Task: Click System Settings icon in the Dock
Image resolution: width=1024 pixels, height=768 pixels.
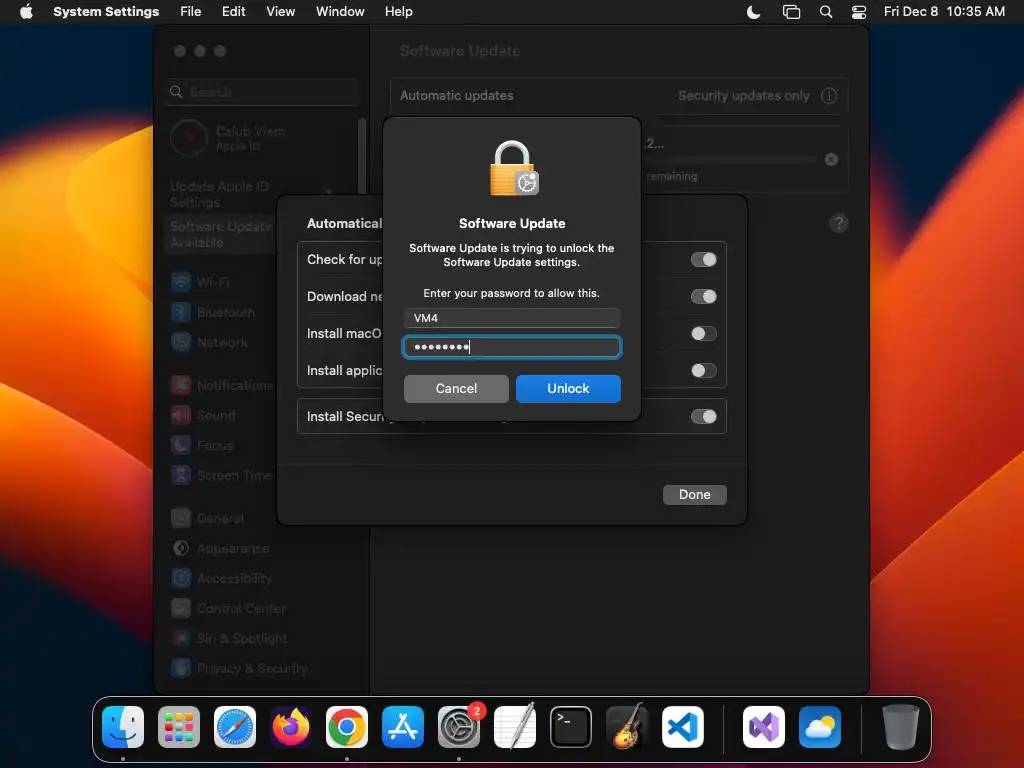Action: (x=459, y=727)
